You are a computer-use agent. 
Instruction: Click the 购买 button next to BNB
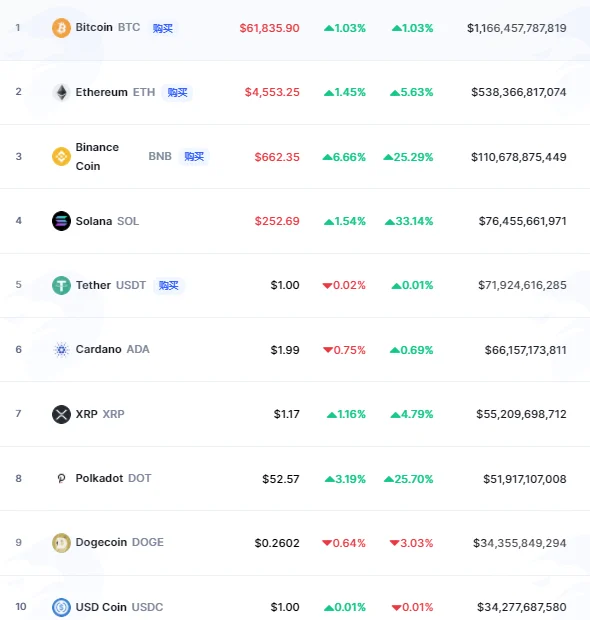pyautogui.click(x=194, y=157)
